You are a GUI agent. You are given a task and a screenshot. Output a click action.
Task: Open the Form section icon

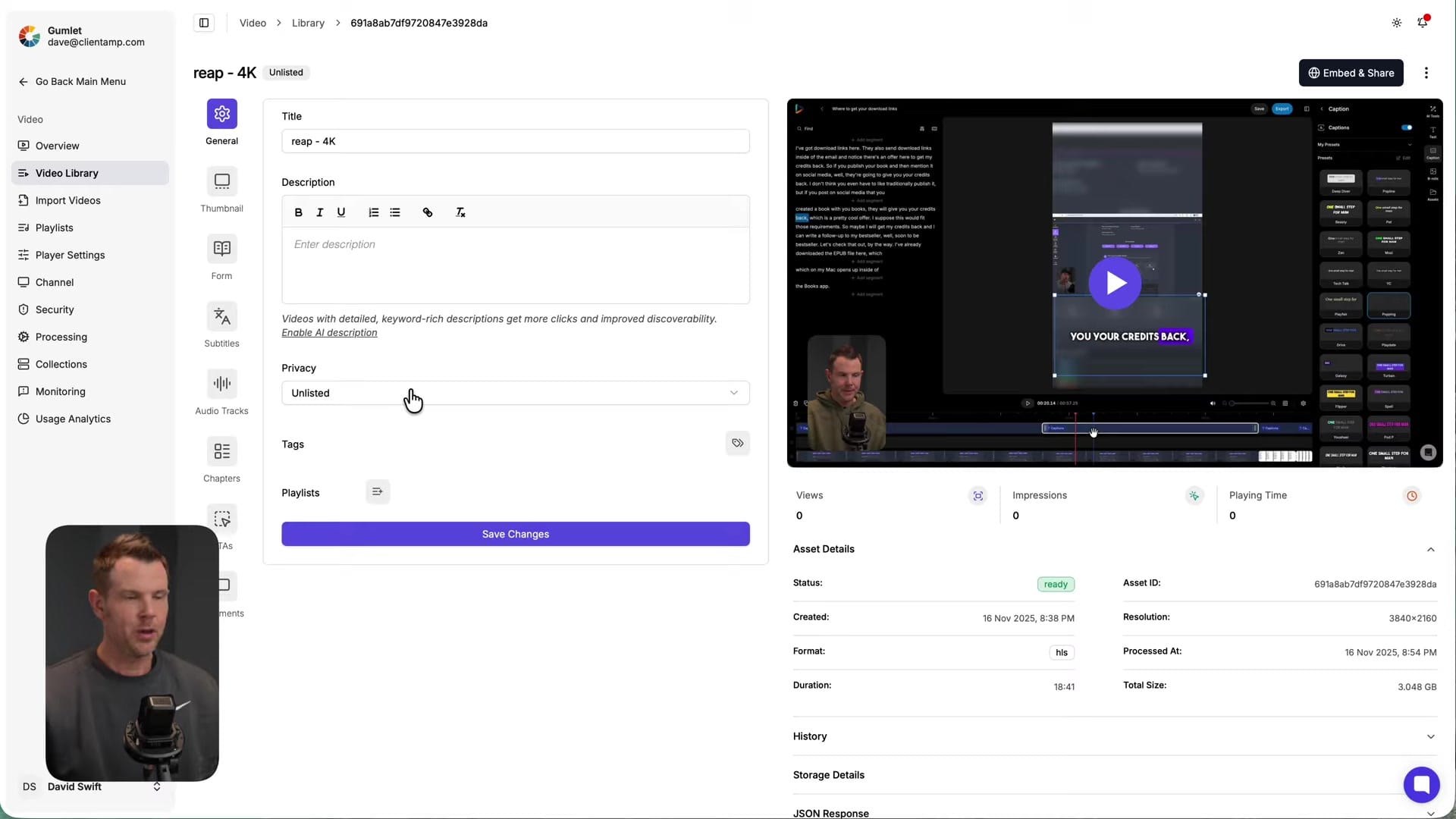[x=221, y=249]
